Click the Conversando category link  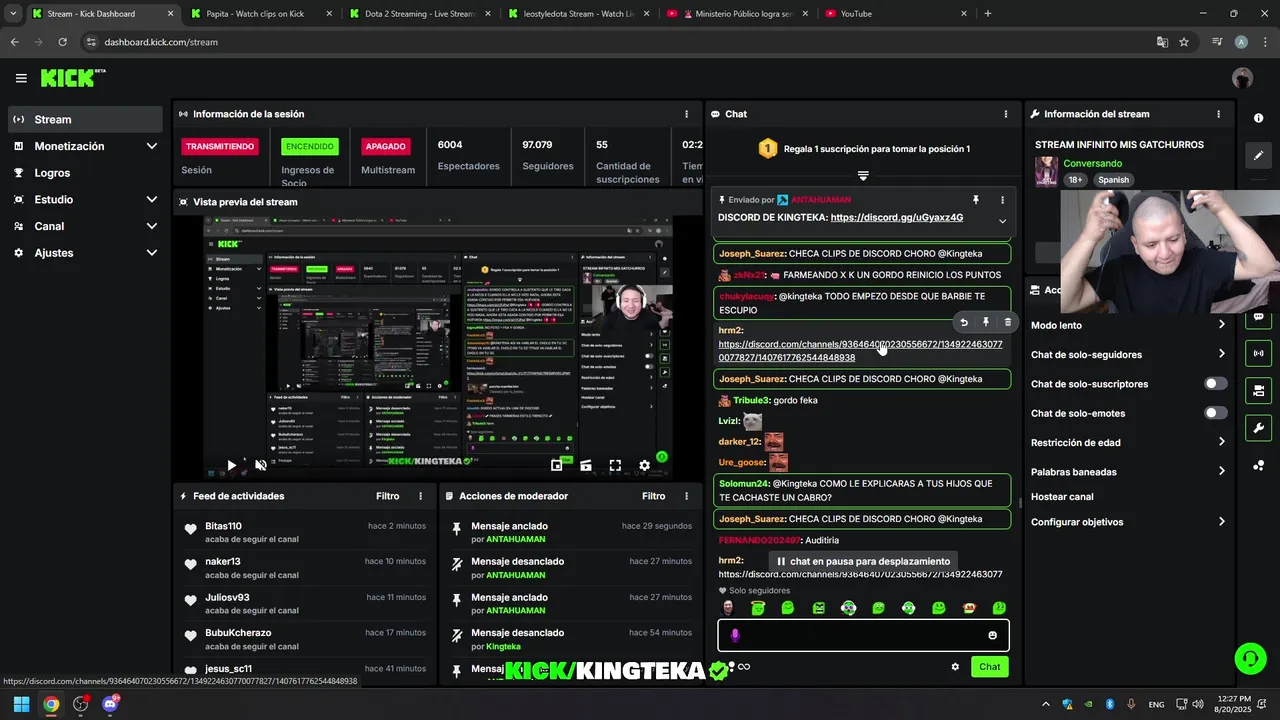[x=1092, y=163]
